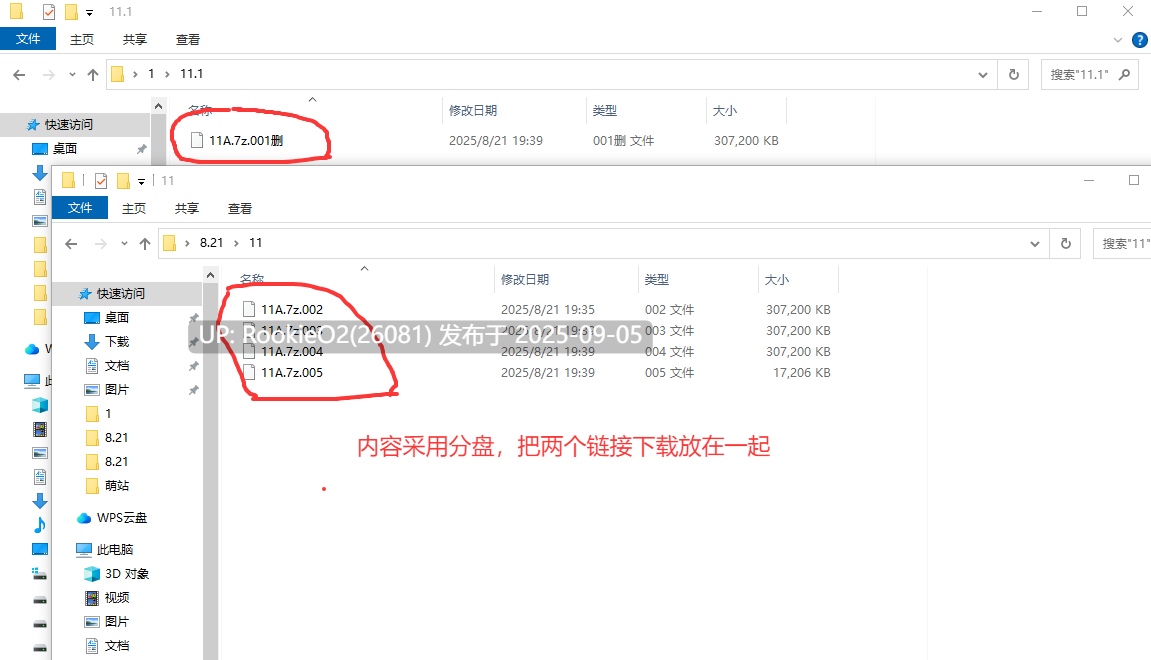This screenshot has width=1151, height=660.
Task: Select the file 11A.7z.002
Action: click(291, 310)
